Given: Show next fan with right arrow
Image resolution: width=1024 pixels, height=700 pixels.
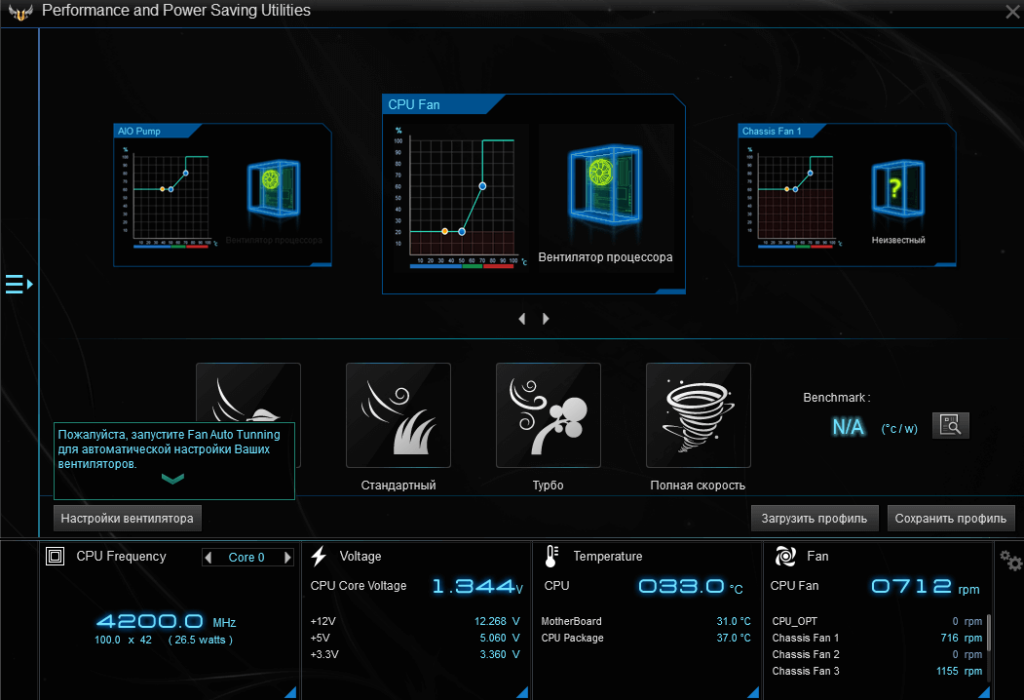Looking at the screenshot, I should click(x=546, y=319).
